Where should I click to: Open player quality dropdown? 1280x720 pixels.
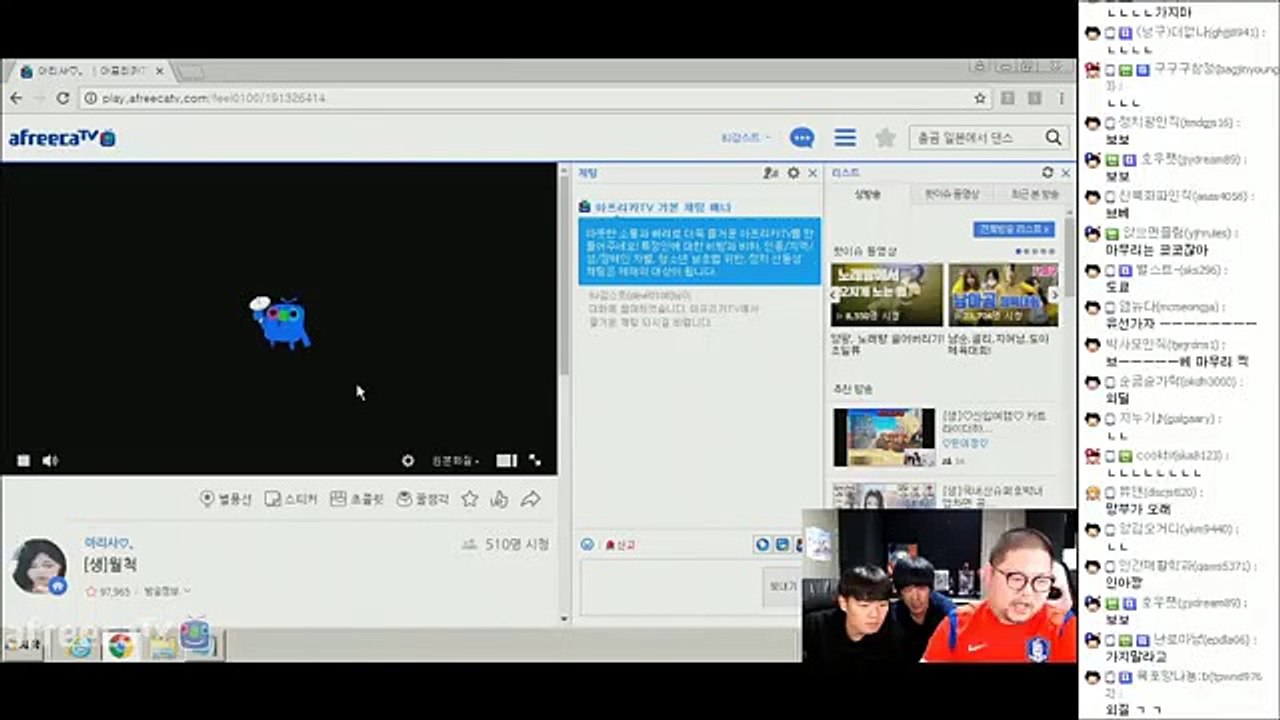click(455, 461)
